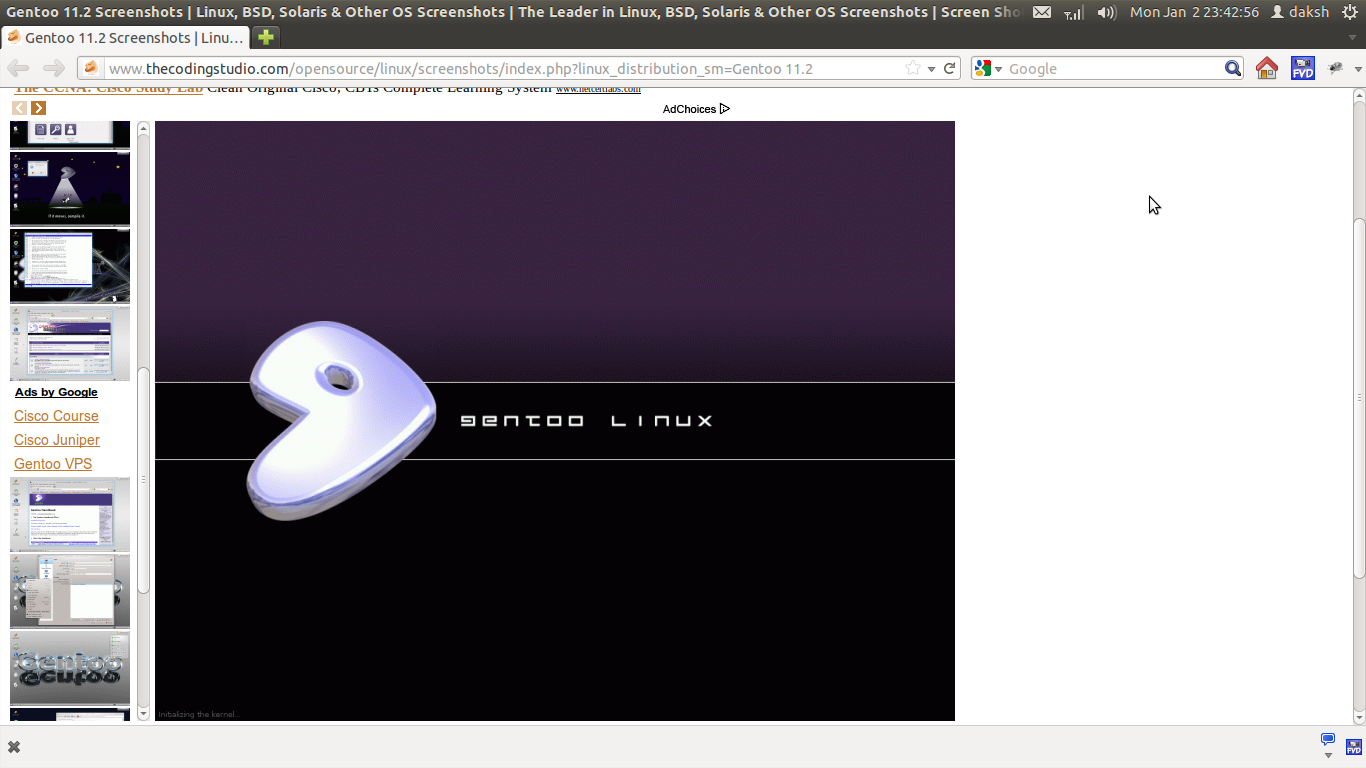This screenshot has height=768, width=1366.
Task: Open the network signal indicator
Action: [1073, 12]
